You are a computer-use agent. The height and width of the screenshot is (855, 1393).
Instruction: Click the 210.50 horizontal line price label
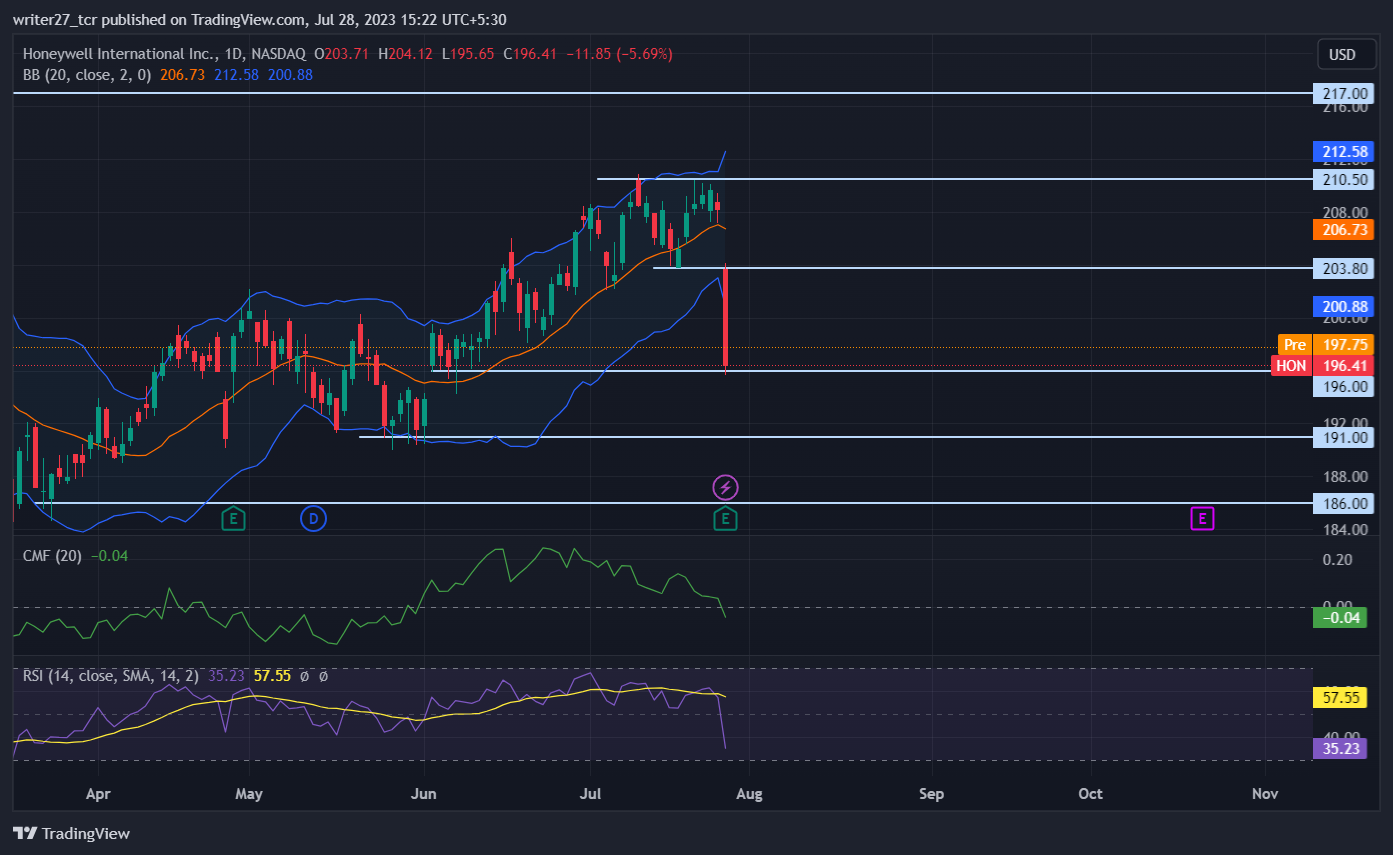tap(1344, 179)
